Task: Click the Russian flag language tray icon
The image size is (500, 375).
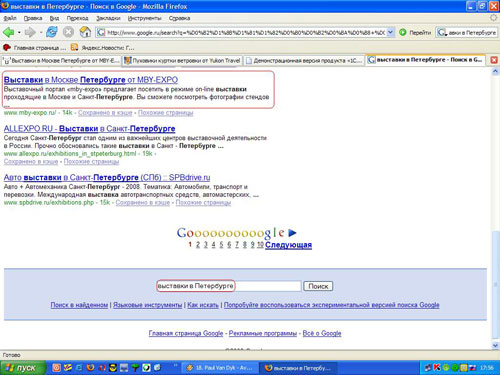Action: [x=472, y=368]
